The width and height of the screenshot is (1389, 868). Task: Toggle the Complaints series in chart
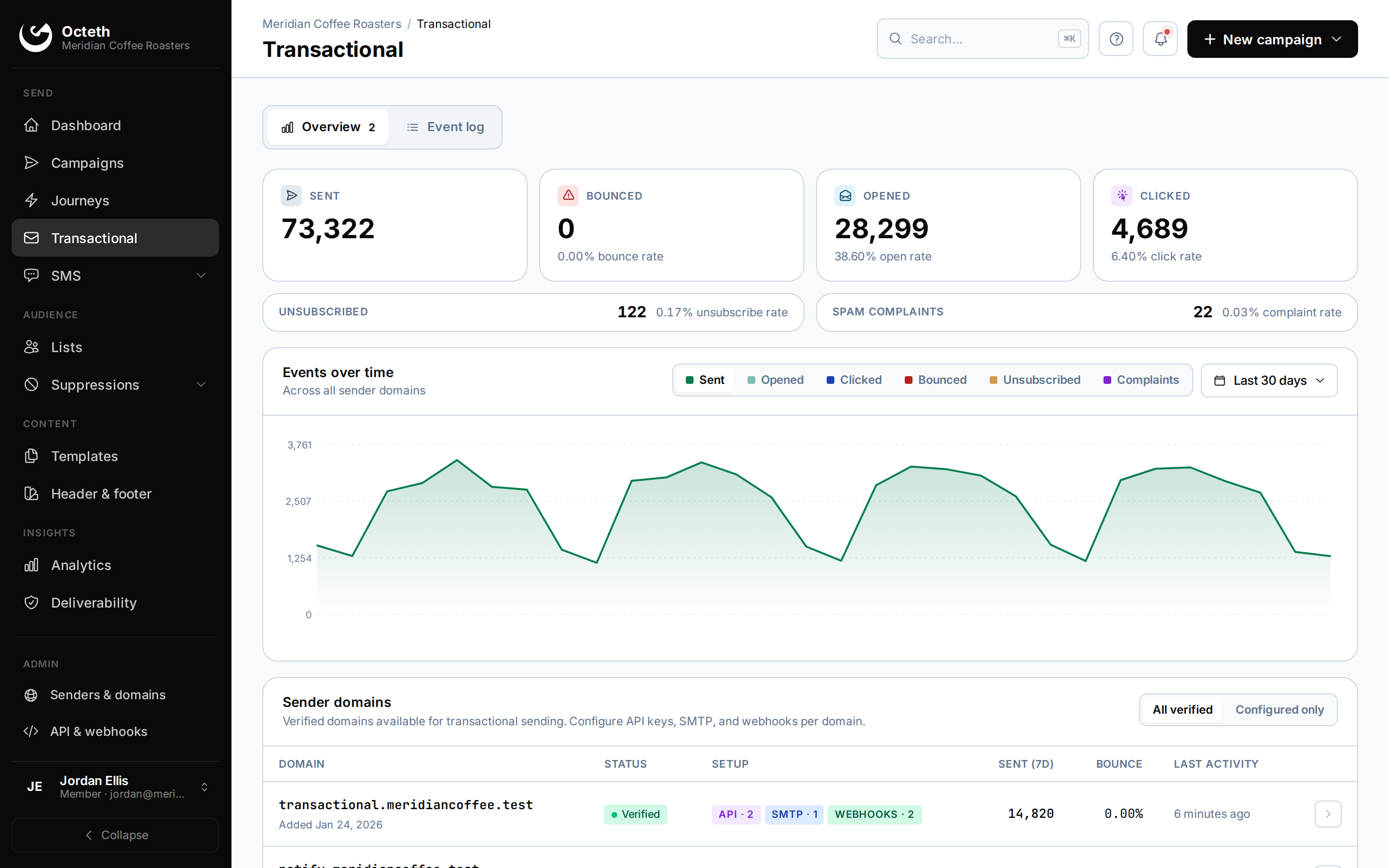pyautogui.click(x=1141, y=380)
